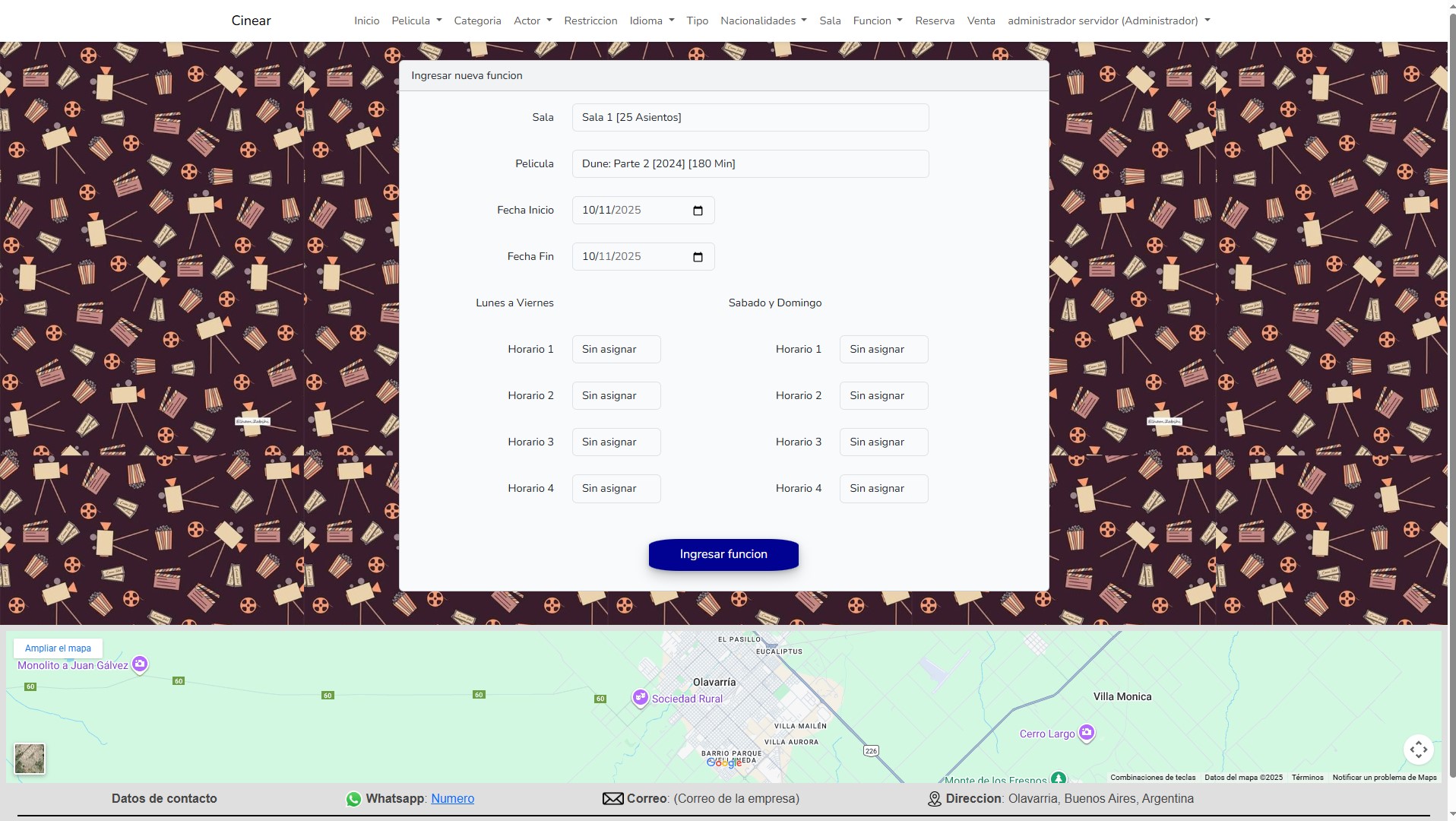Image resolution: width=1456 pixels, height=821 pixels.
Task: Open the Nacionalidades navbar menu
Action: (763, 21)
